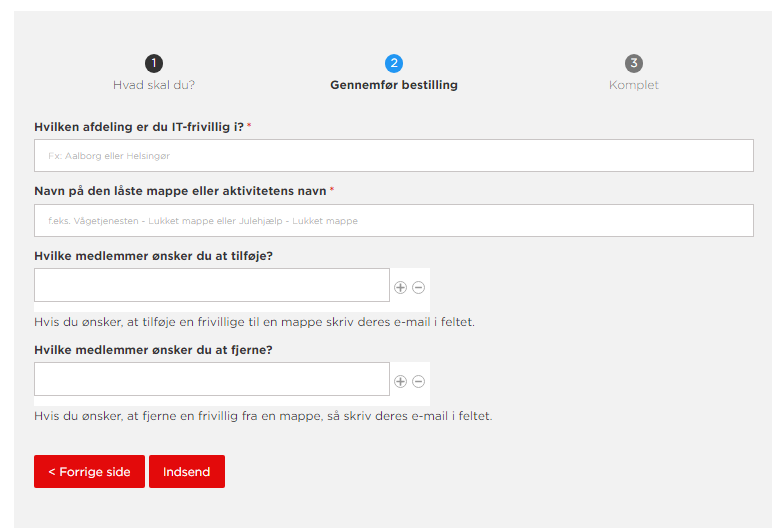This screenshot has height=531, width=772.
Task: Click 'Hvilken afdeling er du IT-frivillig i?' label
Action: [x=139, y=127]
